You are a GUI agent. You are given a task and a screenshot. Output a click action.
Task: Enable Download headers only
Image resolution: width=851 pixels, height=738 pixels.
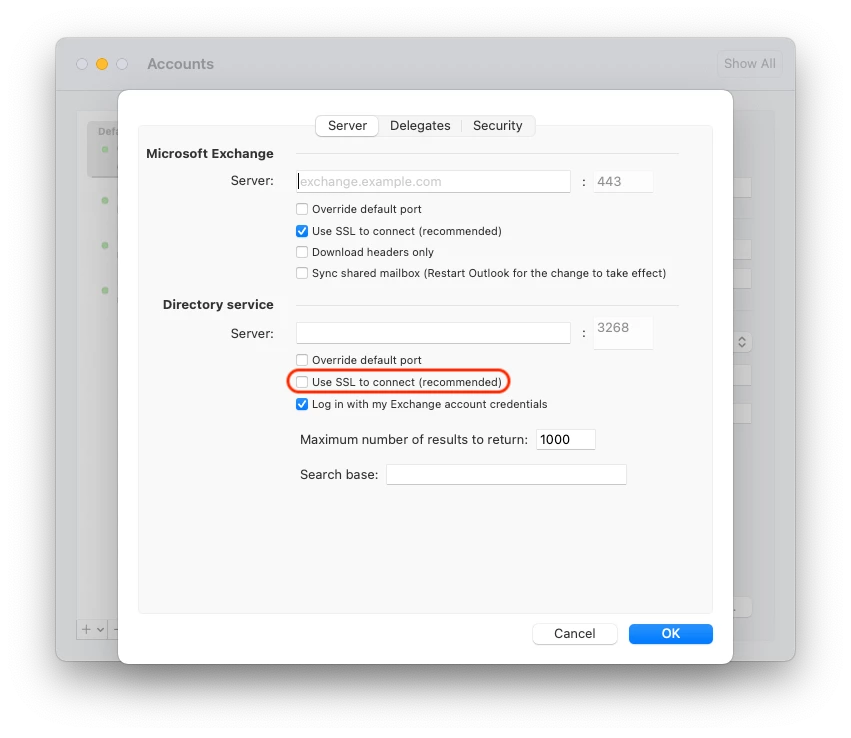click(302, 252)
